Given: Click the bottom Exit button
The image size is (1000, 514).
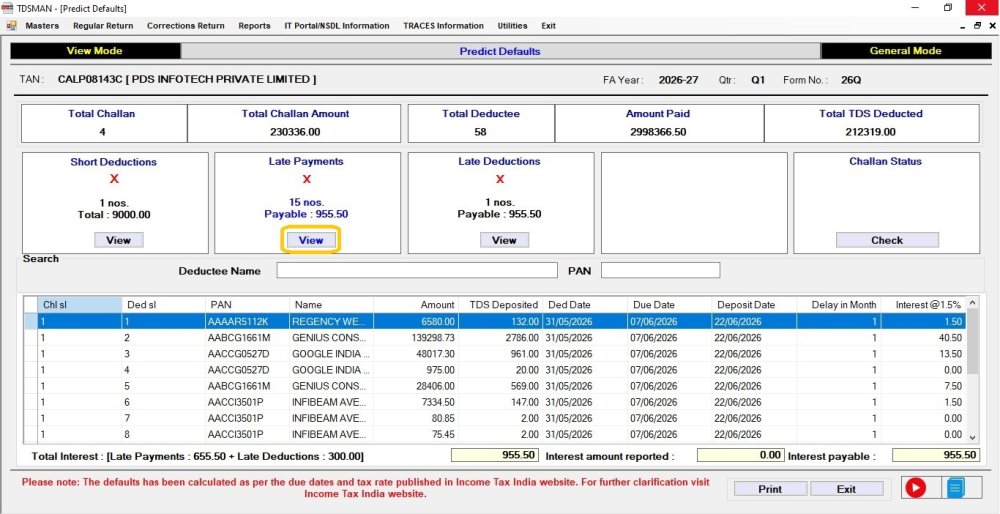Looking at the screenshot, I should 846,488.
